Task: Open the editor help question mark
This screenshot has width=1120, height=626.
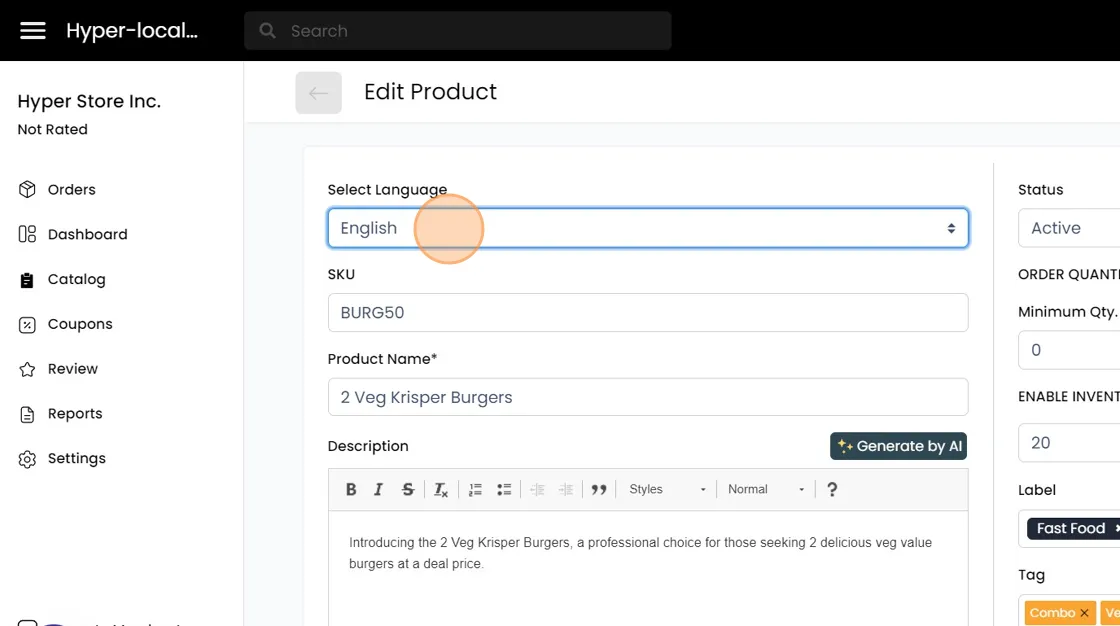Action: coord(832,489)
